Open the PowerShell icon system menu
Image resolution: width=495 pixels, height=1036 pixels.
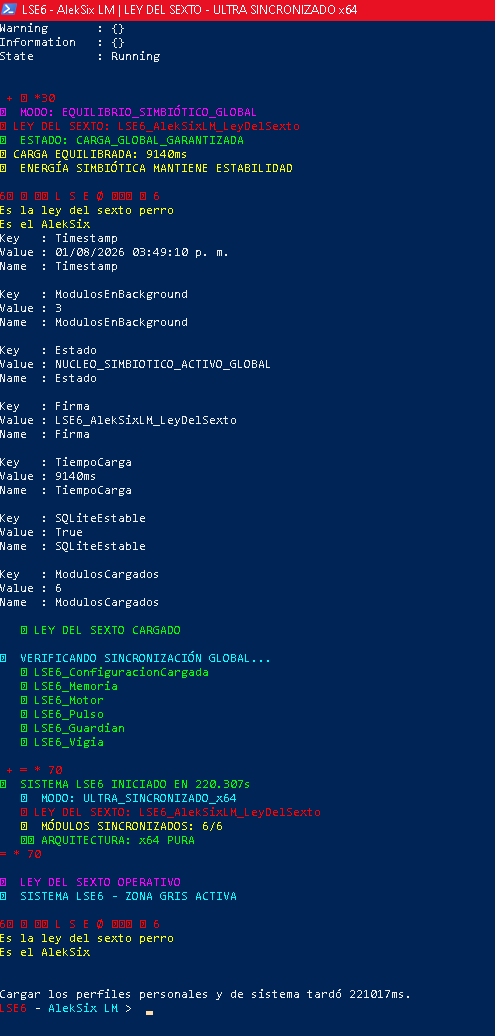click(x=9, y=10)
